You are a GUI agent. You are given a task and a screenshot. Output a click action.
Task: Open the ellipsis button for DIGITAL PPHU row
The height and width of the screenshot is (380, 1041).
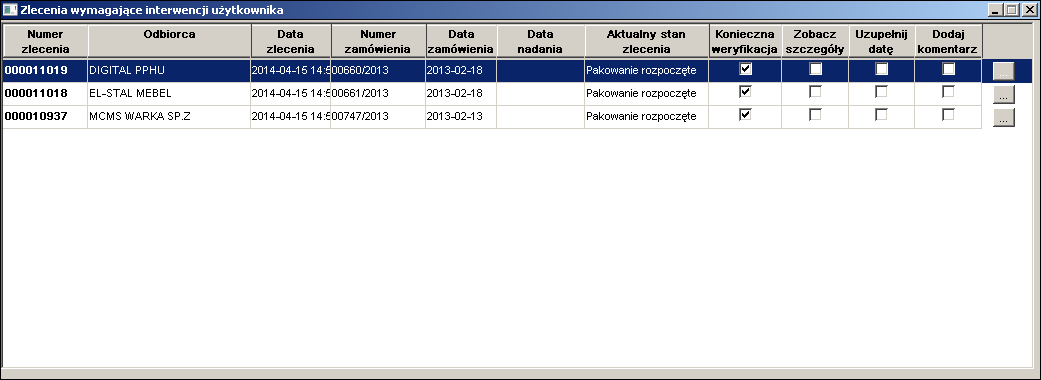pos(1004,72)
